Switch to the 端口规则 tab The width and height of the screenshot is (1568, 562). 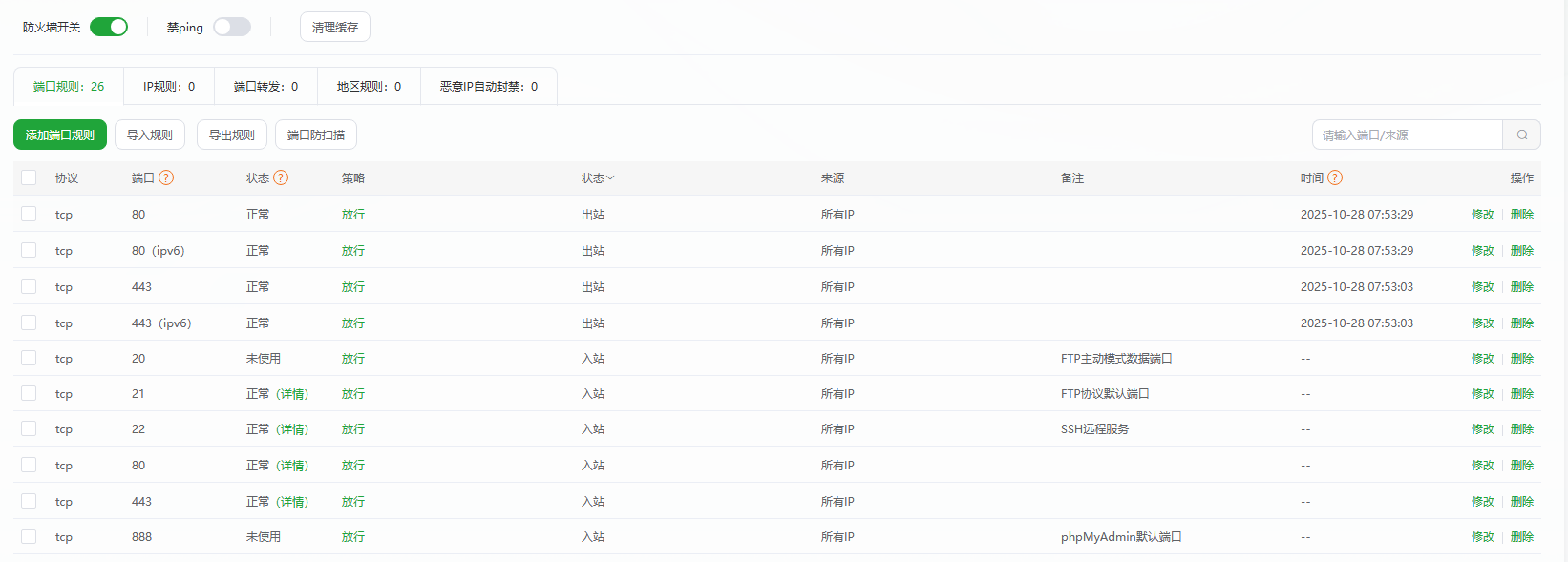click(69, 86)
